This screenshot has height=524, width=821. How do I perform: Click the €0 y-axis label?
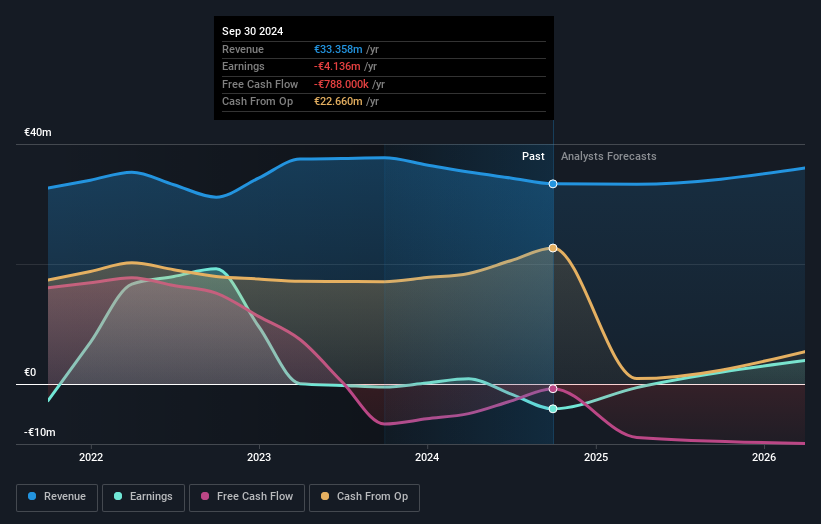[x=30, y=372]
